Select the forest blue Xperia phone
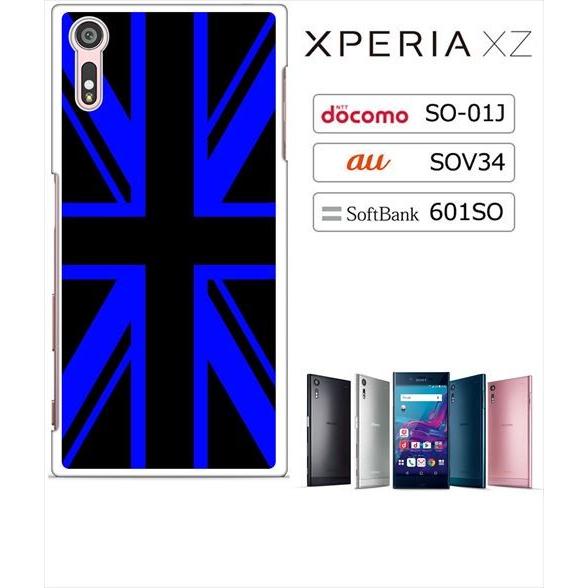Viewport: 588px width, 588px height. pos(467,430)
